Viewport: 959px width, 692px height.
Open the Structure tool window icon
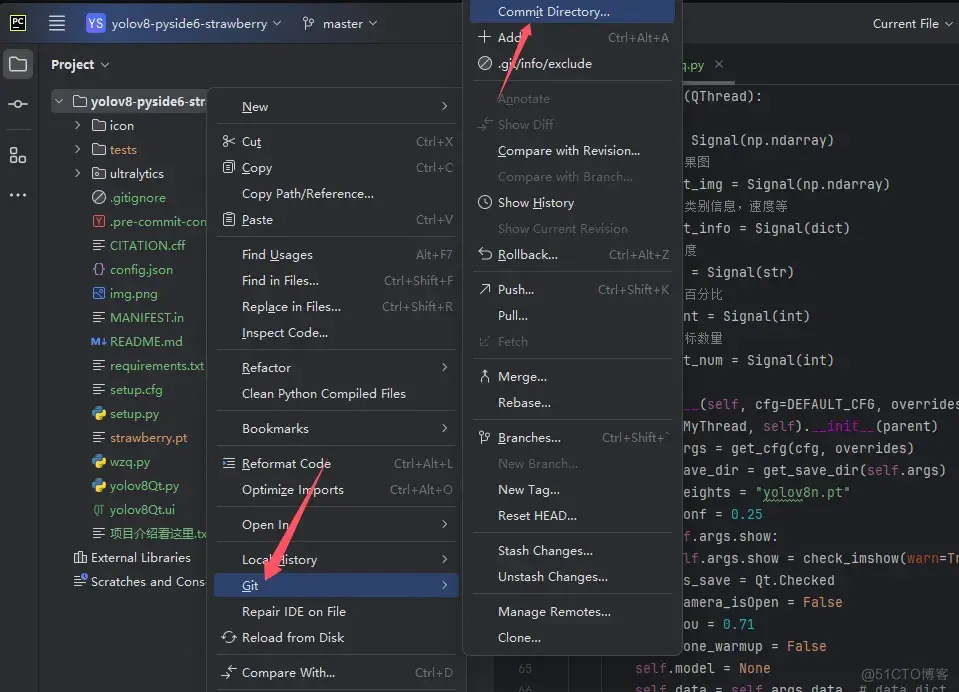[x=18, y=155]
